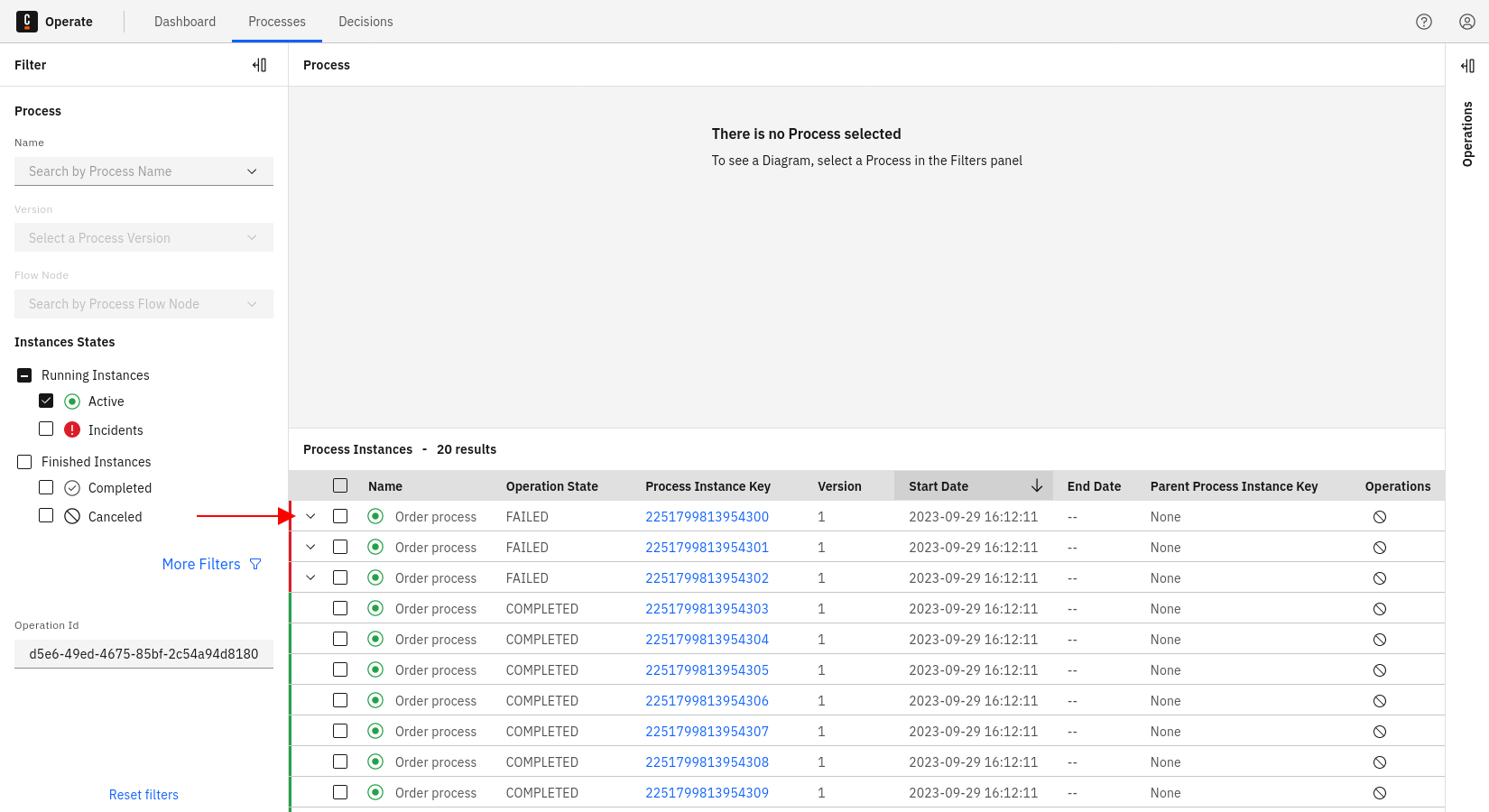Select row for instance 2251799813954304
Screen dimensions: 1489x812
[x=340, y=639]
